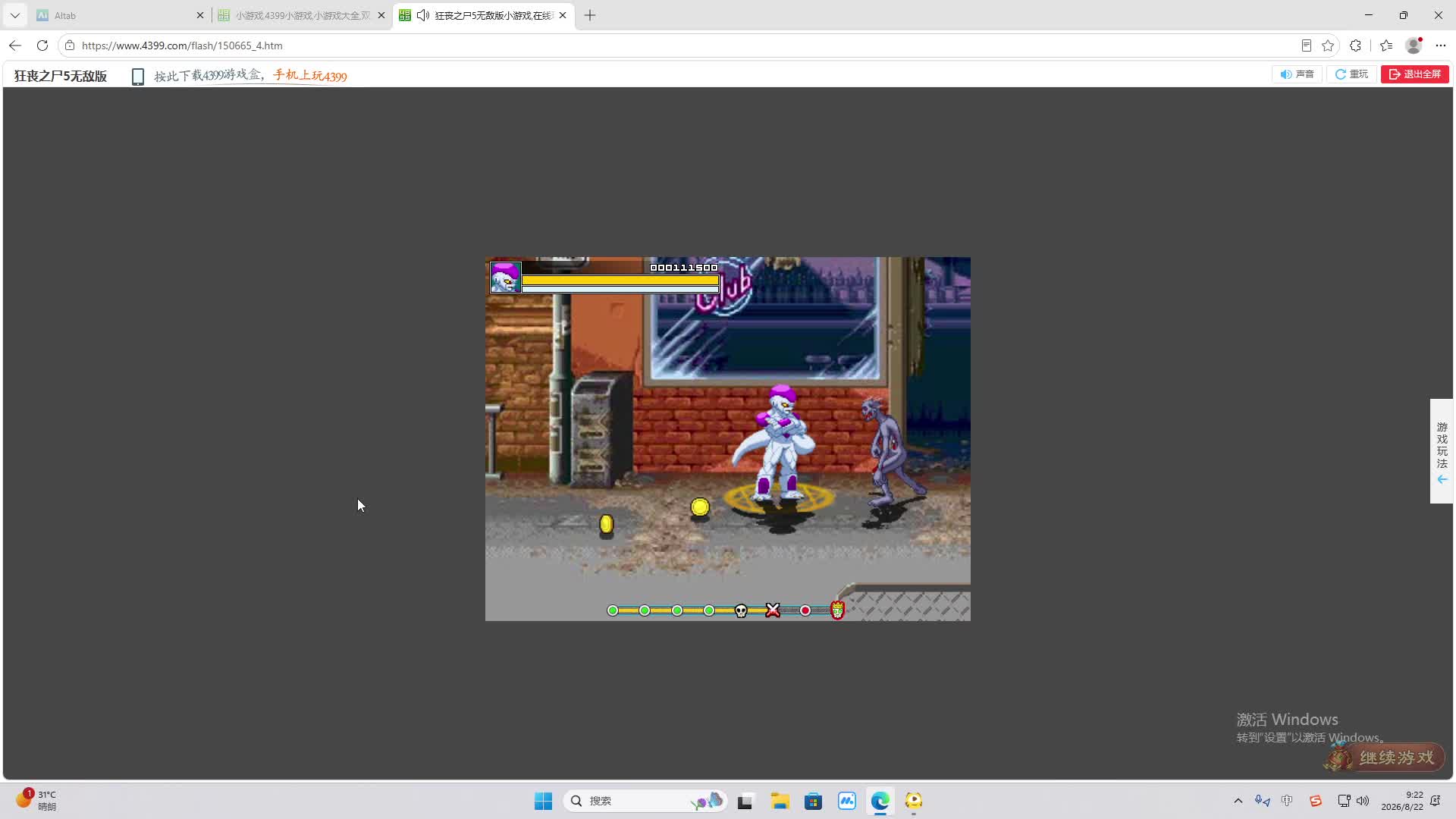The width and height of the screenshot is (1456, 819).
Task: Toggle game sound with 声音 button
Action: coord(1297,74)
